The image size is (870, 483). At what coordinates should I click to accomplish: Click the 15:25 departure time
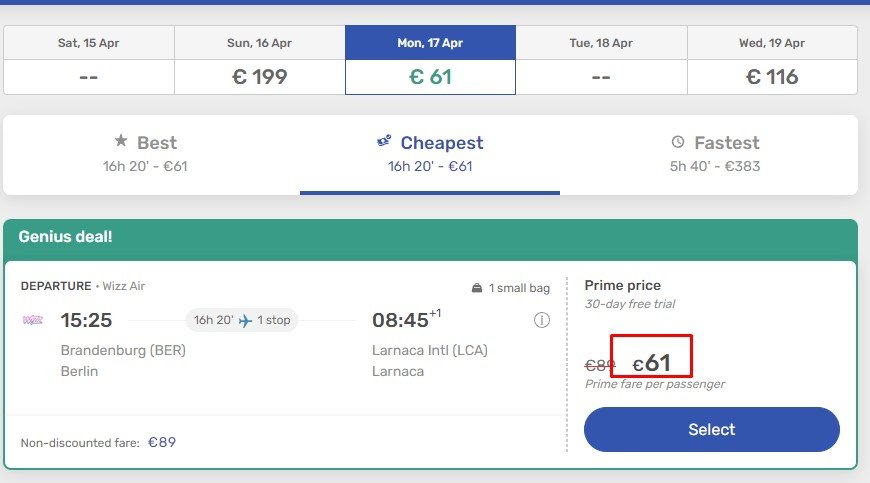click(86, 320)
